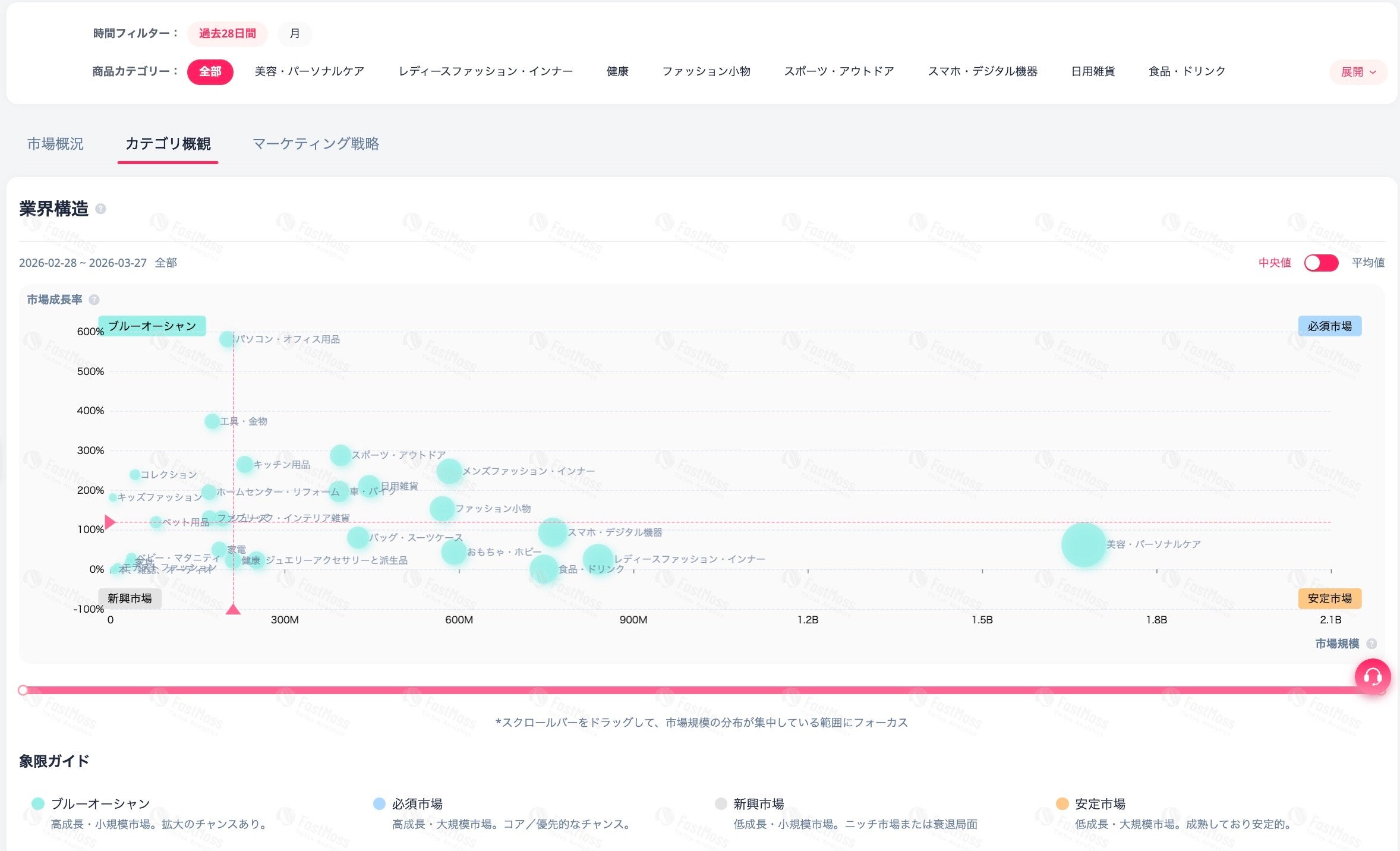Click 安定市場 quadrant label in chart
Viewport: 1400px width, 851px height.
pyautogui.click(x=1329, y=598)
